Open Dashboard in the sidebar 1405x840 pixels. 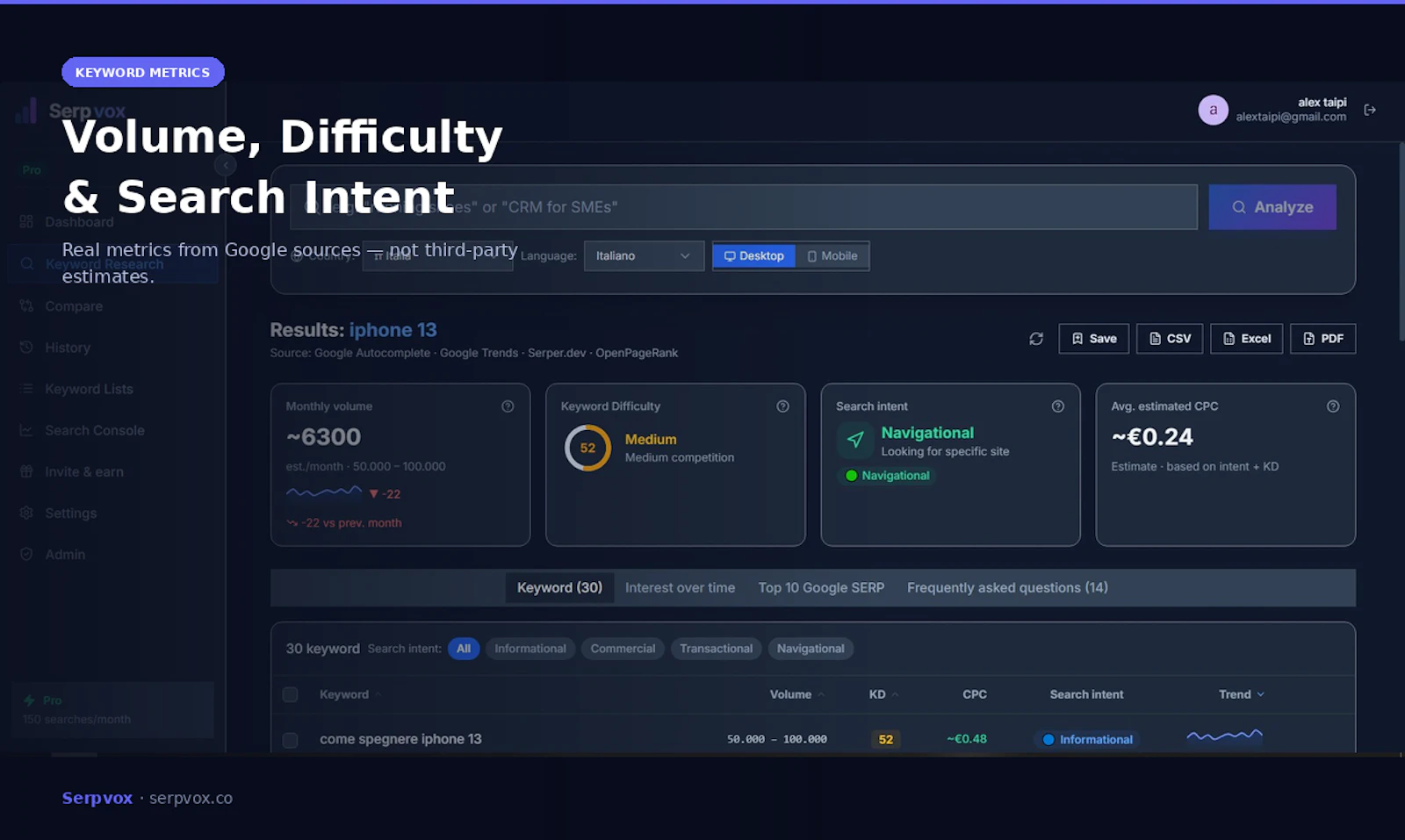coord(79,222)
